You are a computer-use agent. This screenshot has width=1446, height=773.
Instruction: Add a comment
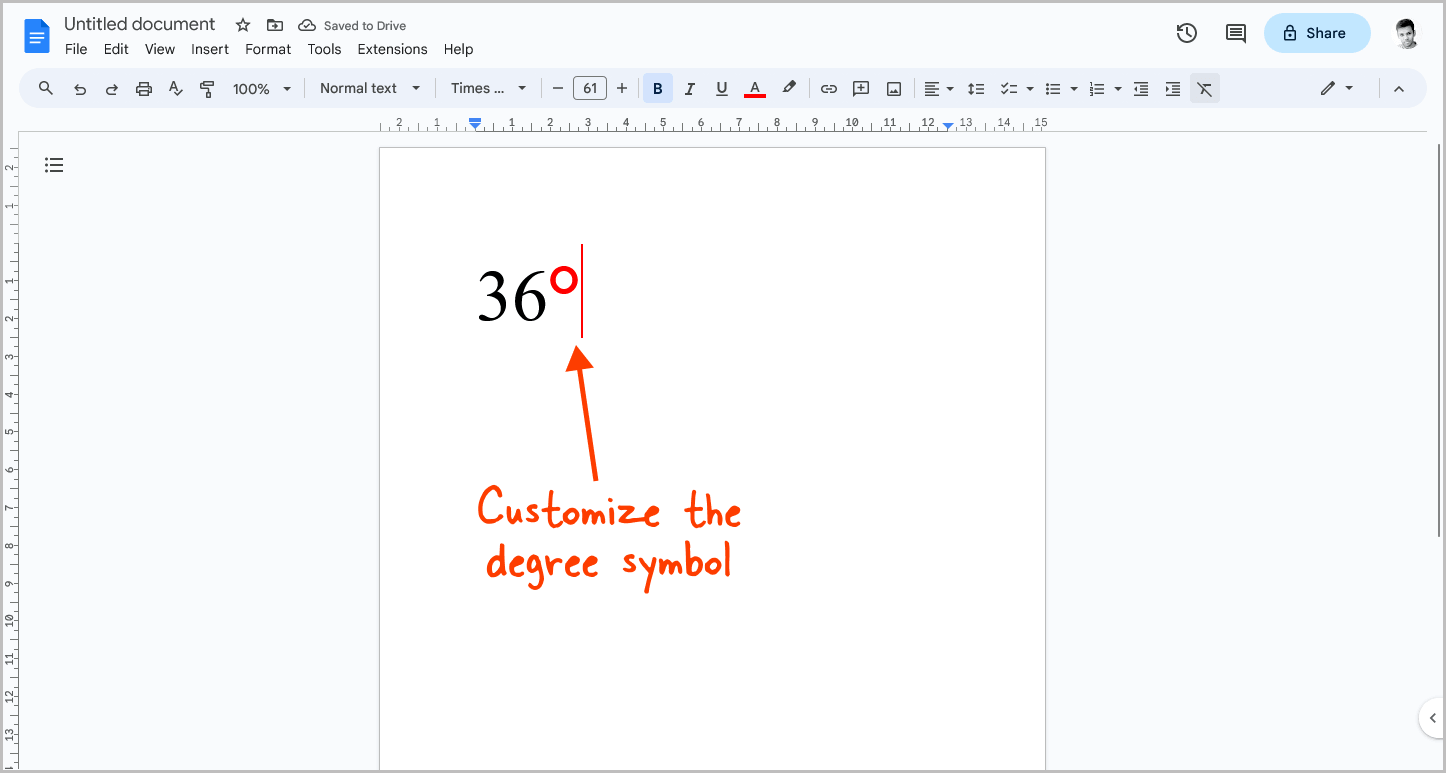860,88
